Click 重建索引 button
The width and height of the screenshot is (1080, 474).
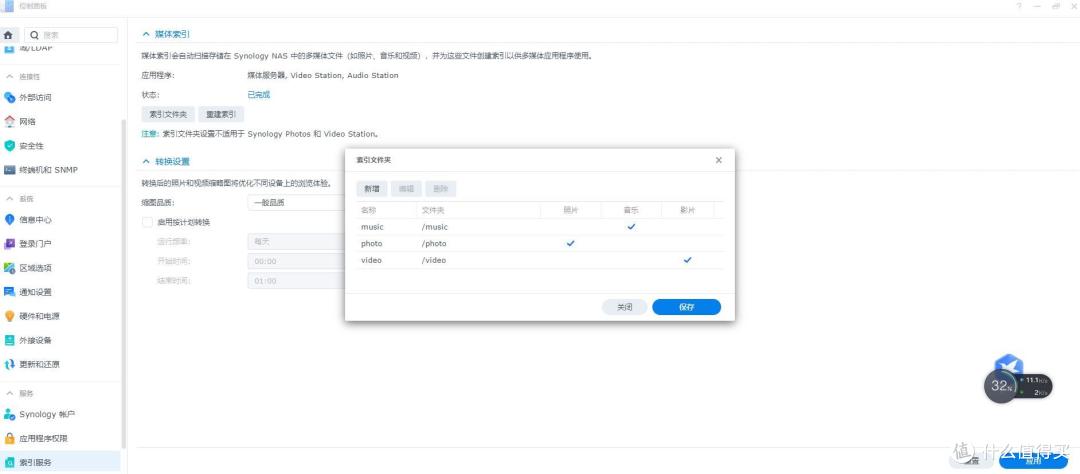(221, 114)
